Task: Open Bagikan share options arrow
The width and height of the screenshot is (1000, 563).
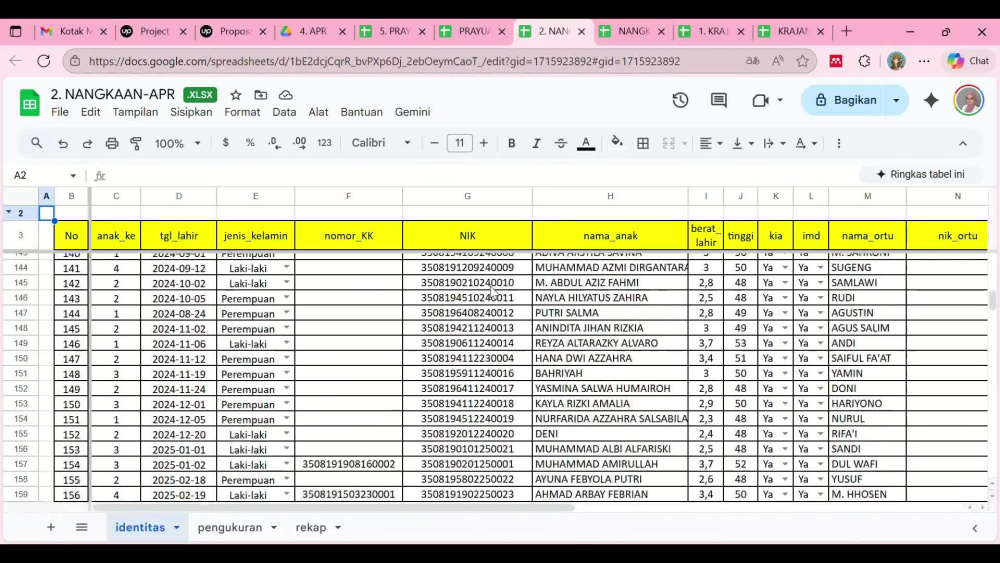Action: [x=896, y=100]
